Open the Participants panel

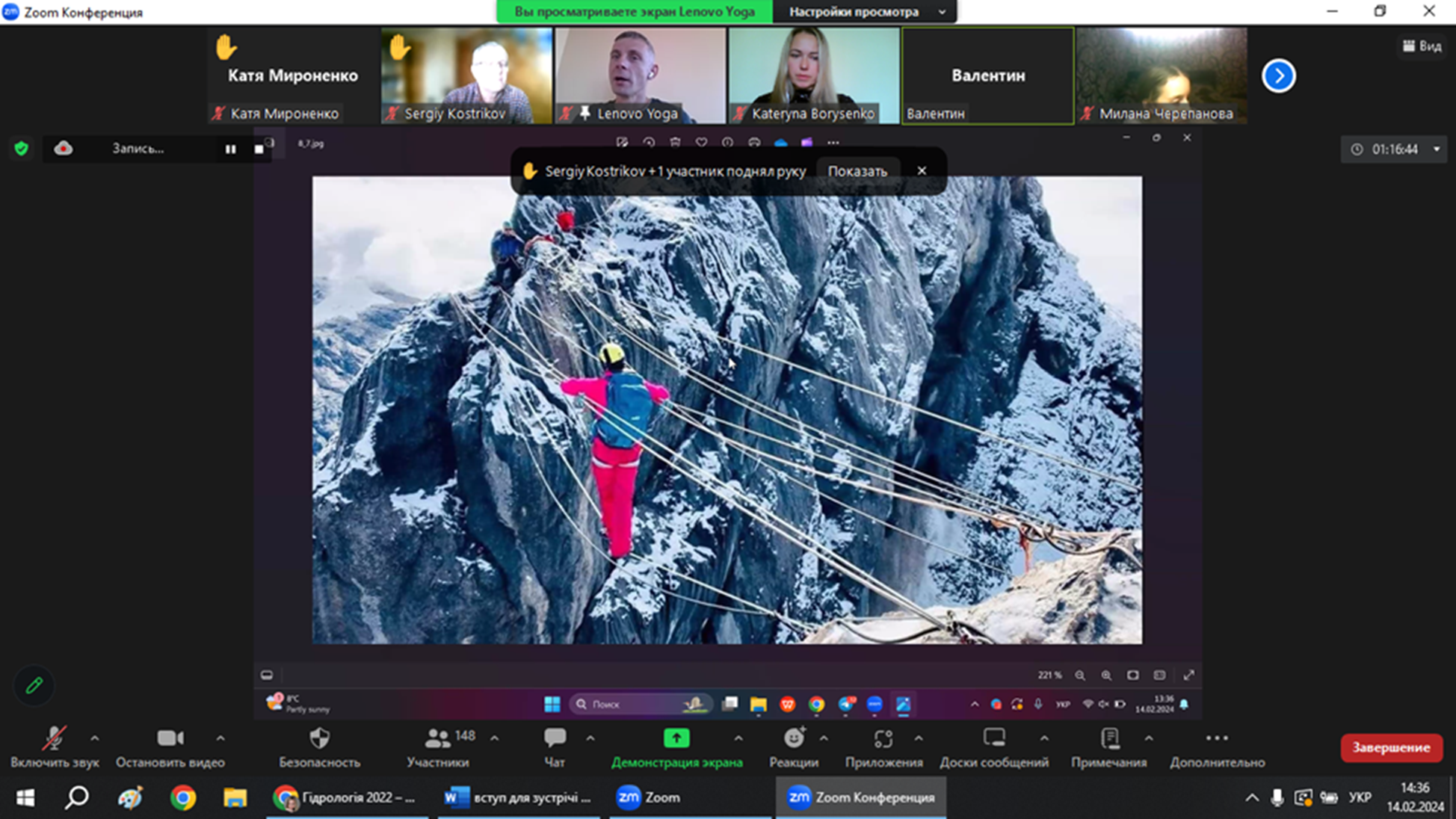coord(438,739)
